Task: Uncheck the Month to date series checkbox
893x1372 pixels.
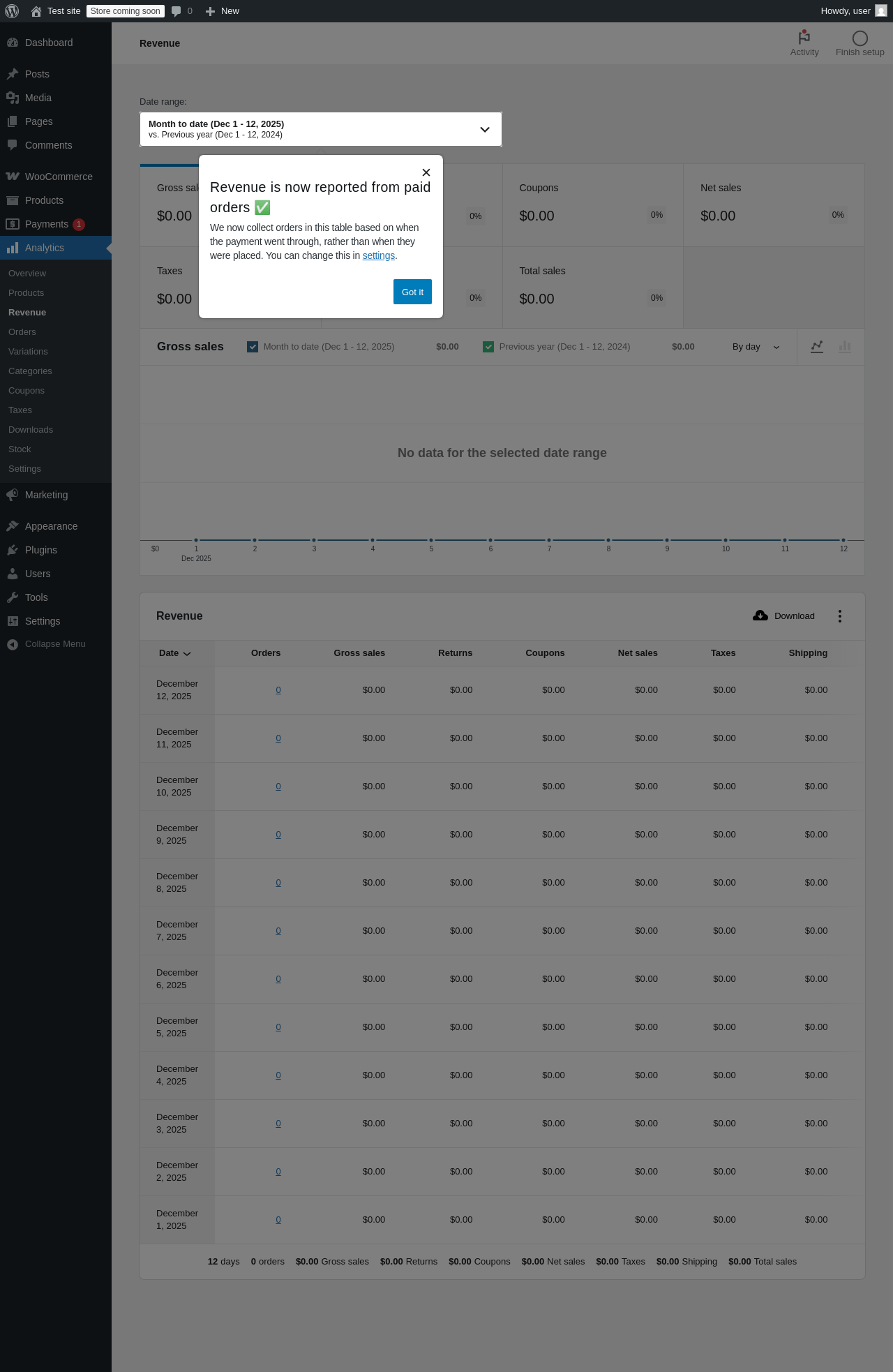Action: [x=253, y=347]
